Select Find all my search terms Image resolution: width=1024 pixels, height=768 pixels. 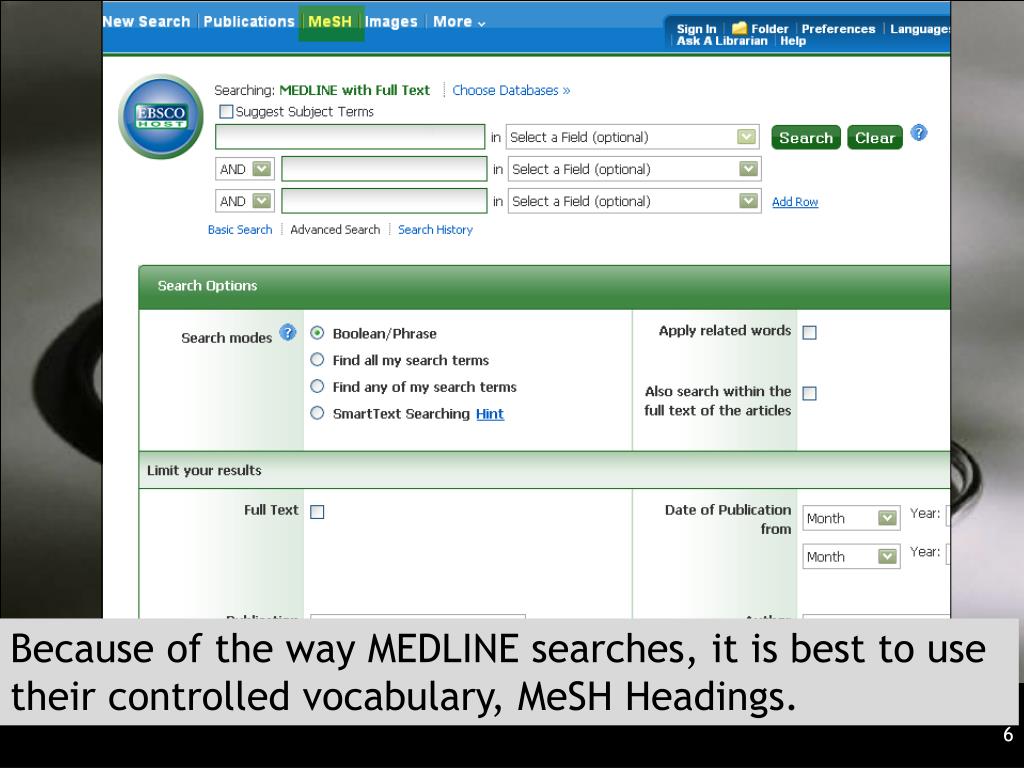click(317, 360)
